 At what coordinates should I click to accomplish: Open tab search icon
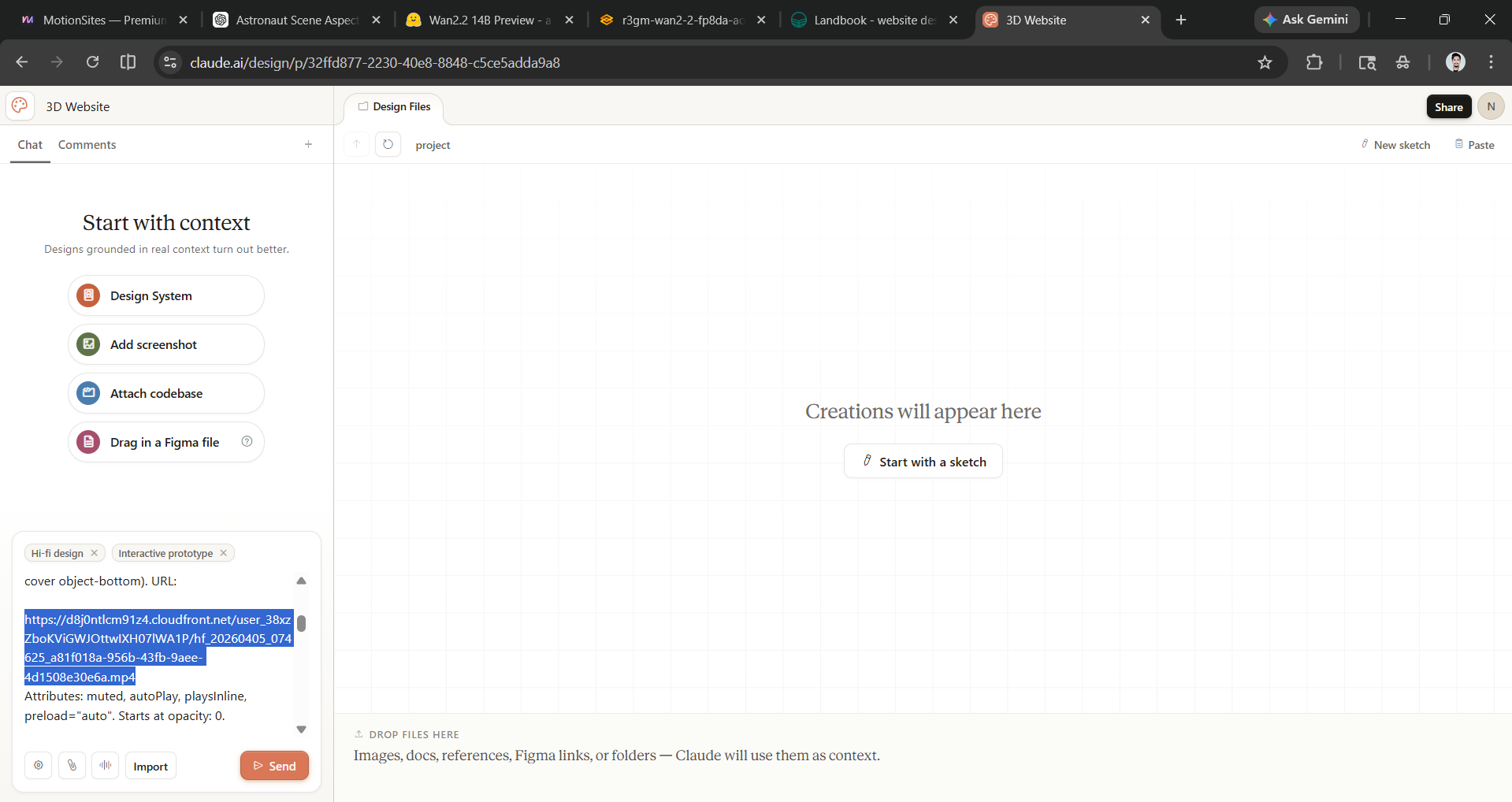click(x=1367, y=62)
